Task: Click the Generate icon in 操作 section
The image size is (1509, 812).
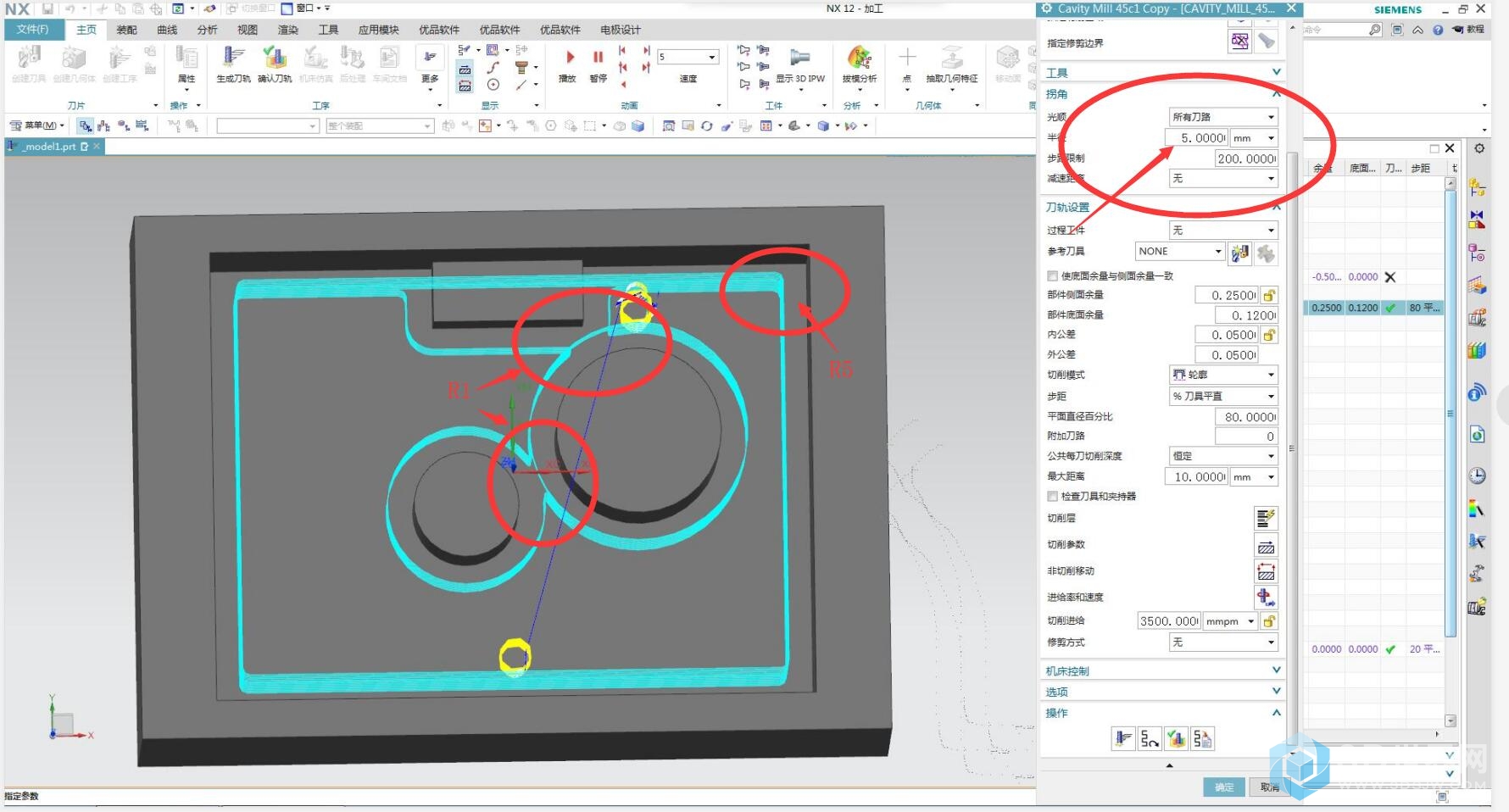Action: pos(1123,739)
